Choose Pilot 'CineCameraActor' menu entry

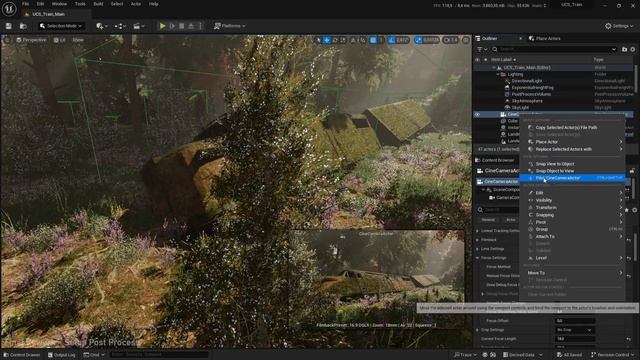(572, 178)
